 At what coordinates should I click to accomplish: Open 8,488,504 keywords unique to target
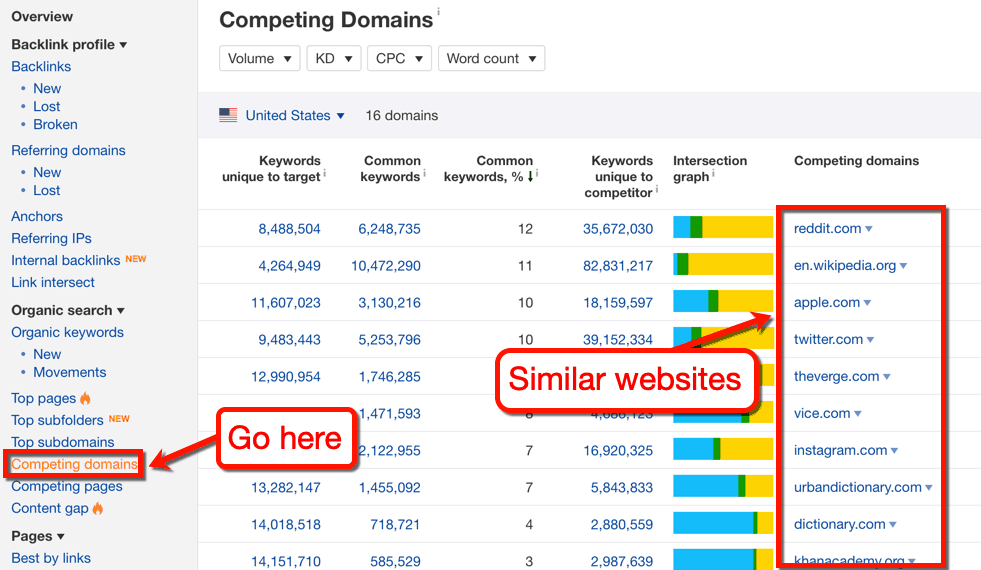click(289, 229)
